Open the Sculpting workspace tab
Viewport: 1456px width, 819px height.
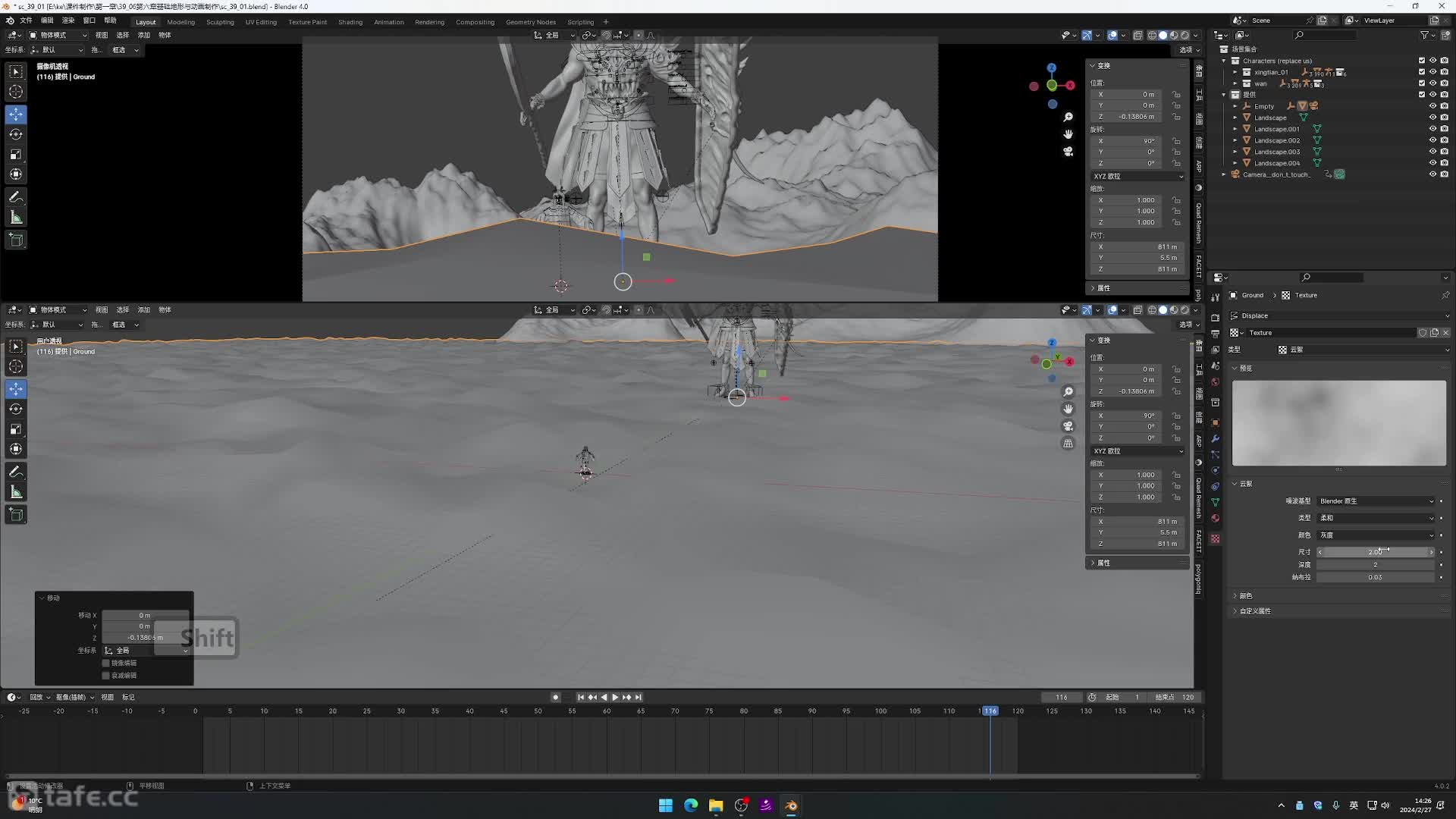pyautogui.click(x=220, y=22)
